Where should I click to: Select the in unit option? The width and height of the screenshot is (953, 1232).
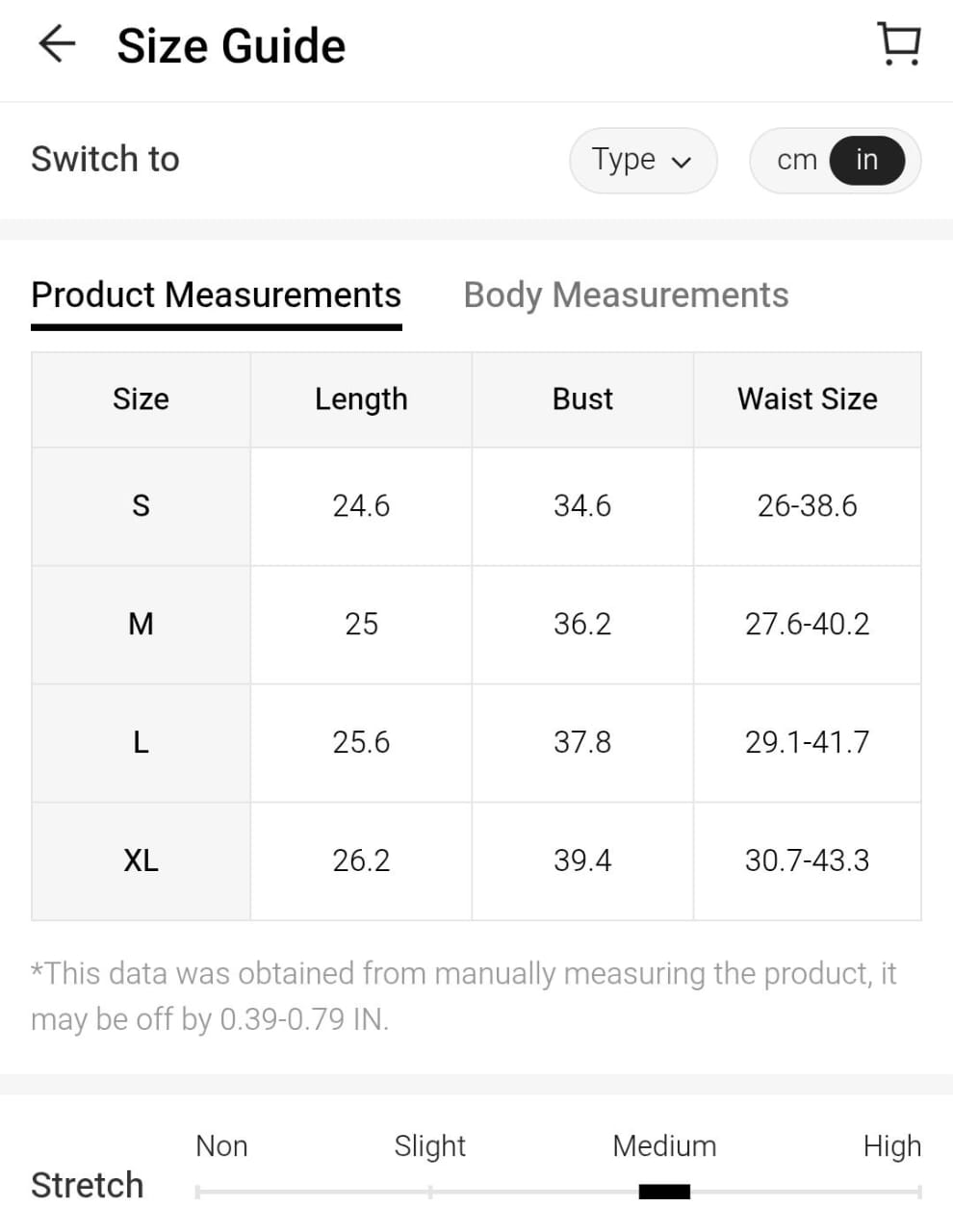tap(866, 160)
